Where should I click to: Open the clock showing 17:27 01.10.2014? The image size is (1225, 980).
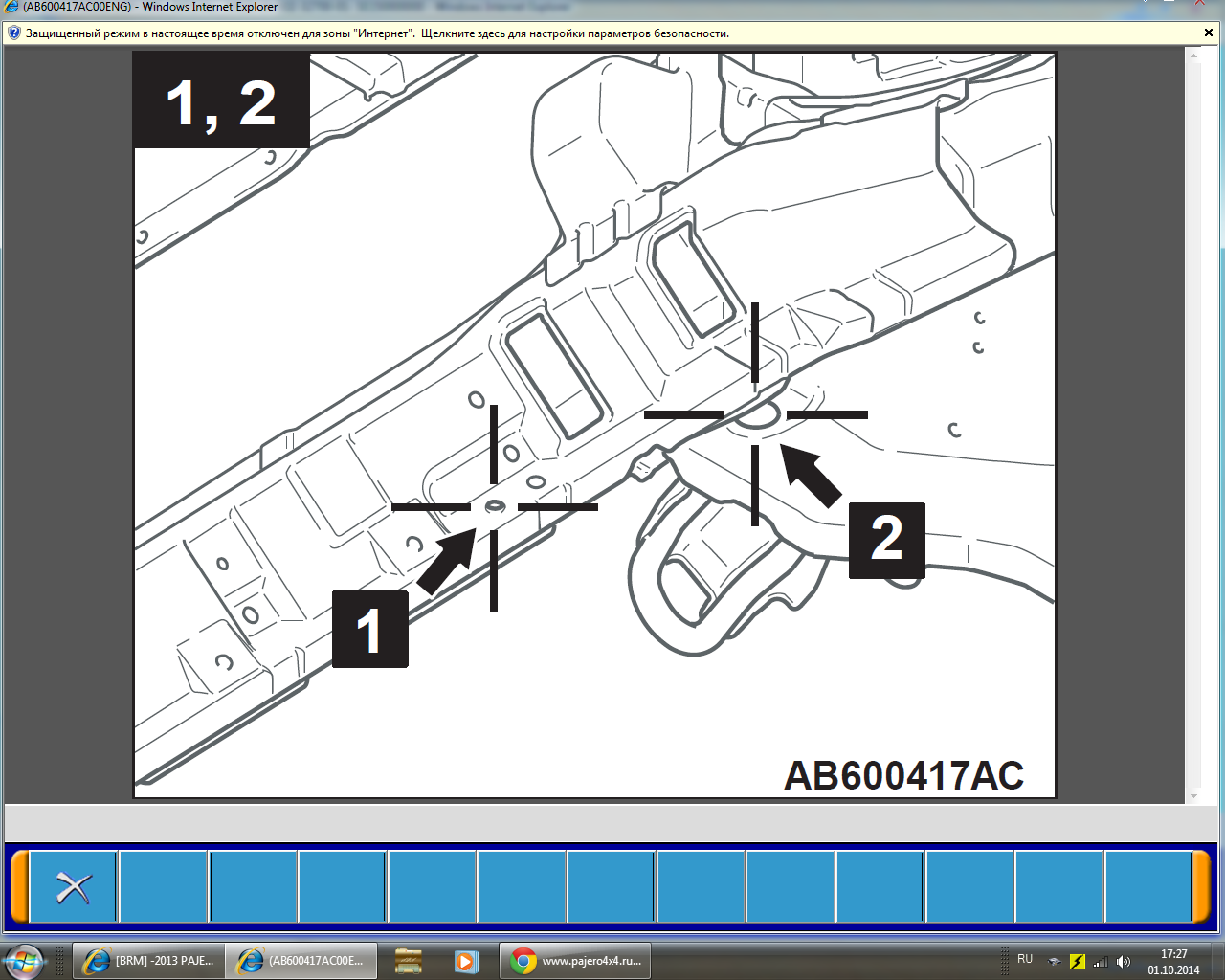(1173, 962)
